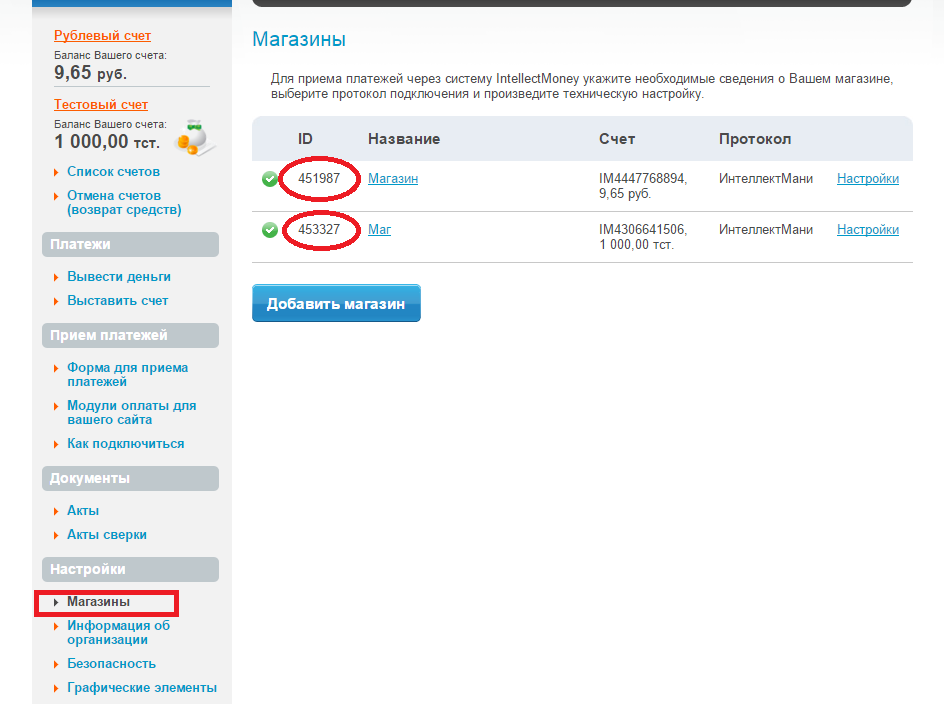
Task: Open Графические элементы settings
Action: click(141, 688)
